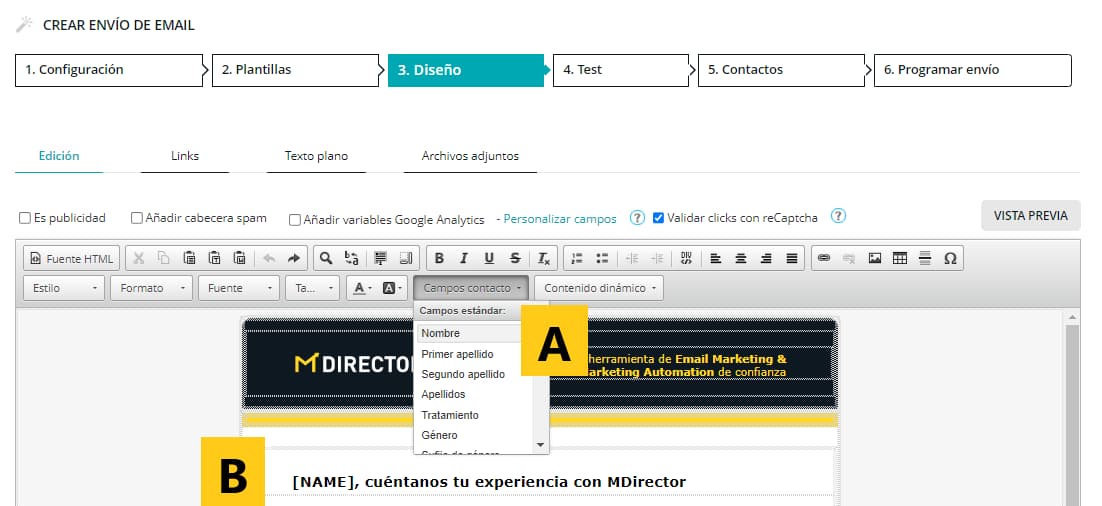This screenshot has height=506, width=1102.
Task: Check the Es publicidad checkbox
Action: [x=25, y=219]
